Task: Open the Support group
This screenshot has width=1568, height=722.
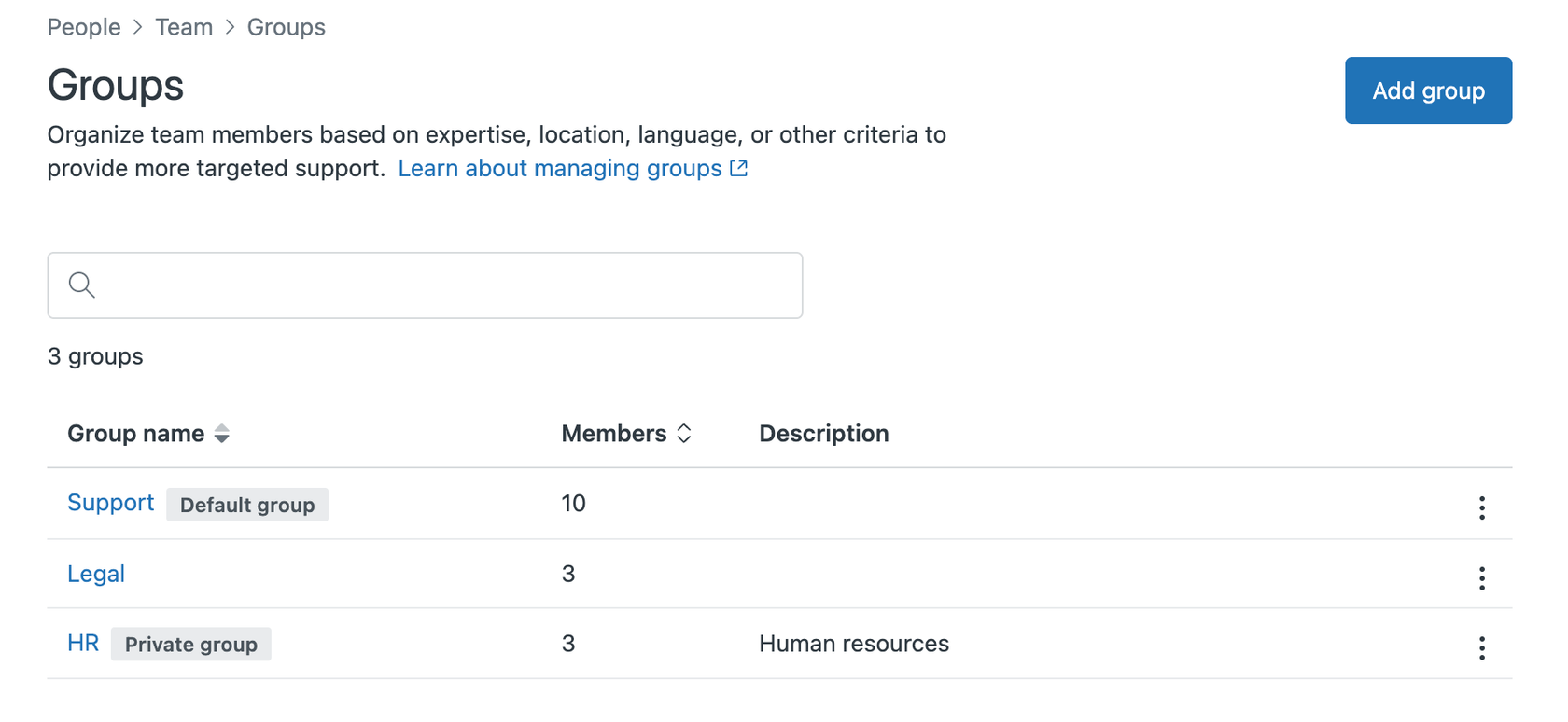Action: click(110, 503)
